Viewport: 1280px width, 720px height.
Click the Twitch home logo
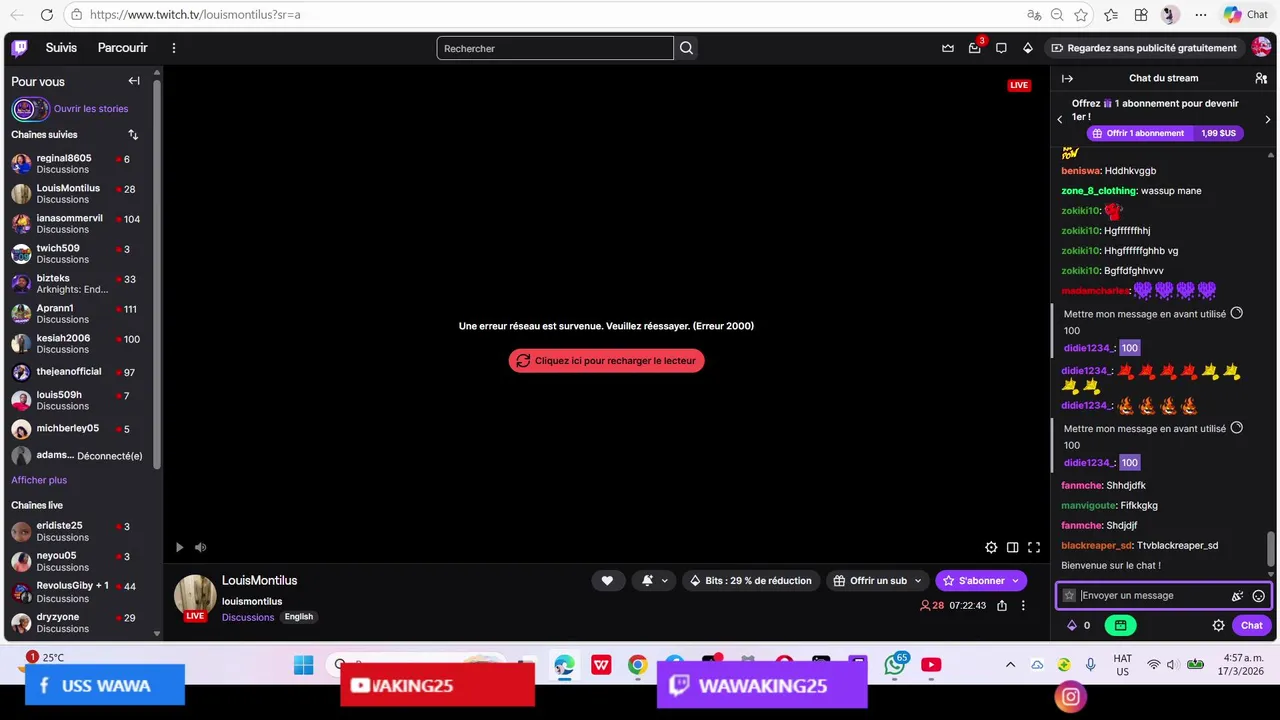click(19, 48)
